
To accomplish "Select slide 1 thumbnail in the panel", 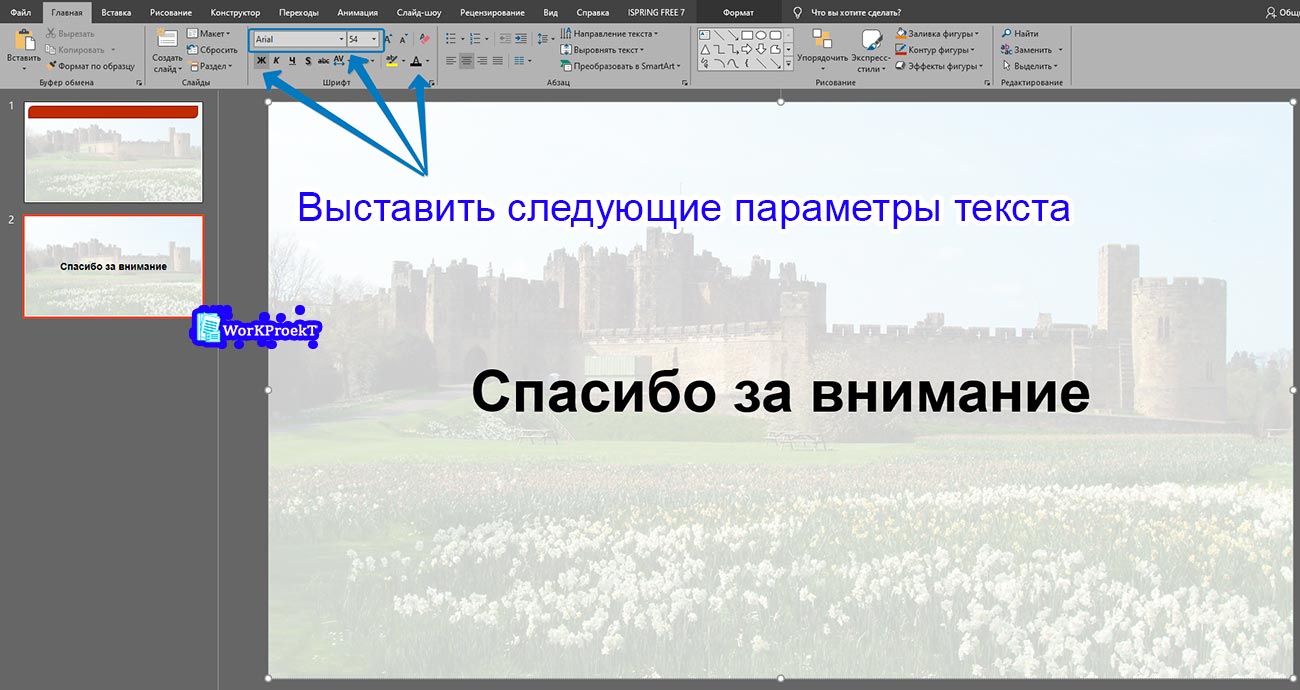I will 113,151.
